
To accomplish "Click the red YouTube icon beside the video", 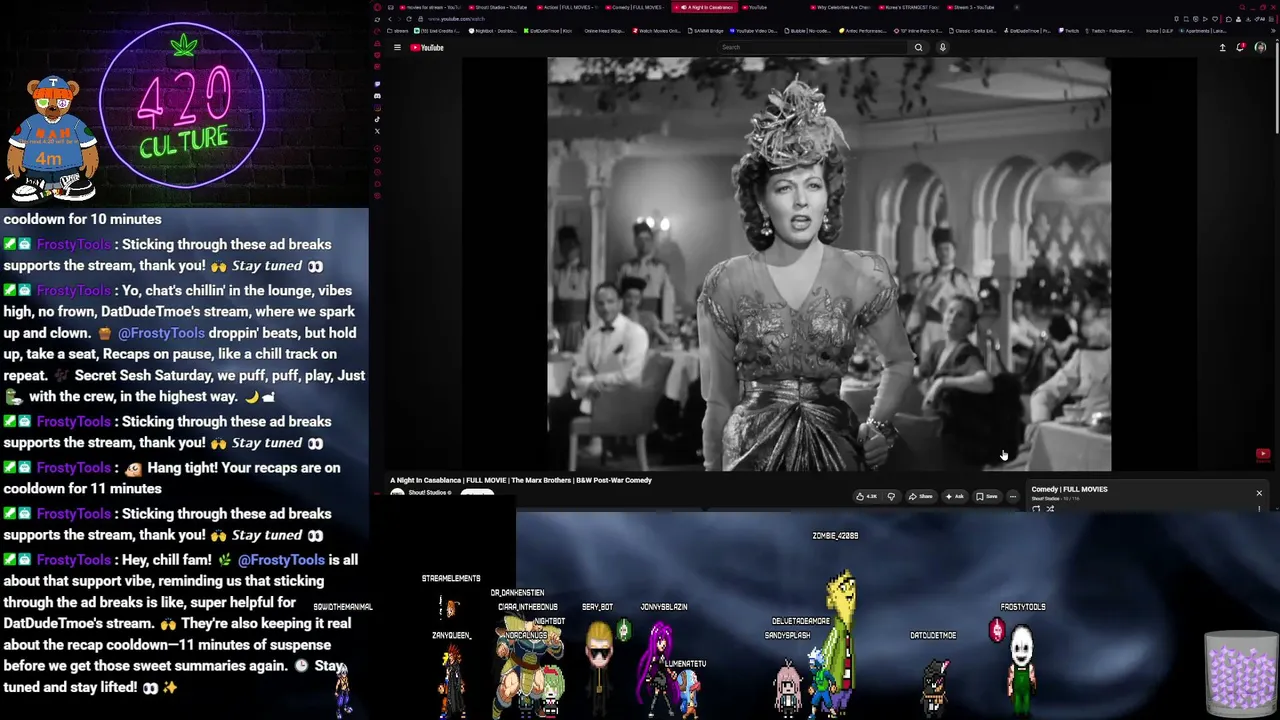I will (1263, 455).
